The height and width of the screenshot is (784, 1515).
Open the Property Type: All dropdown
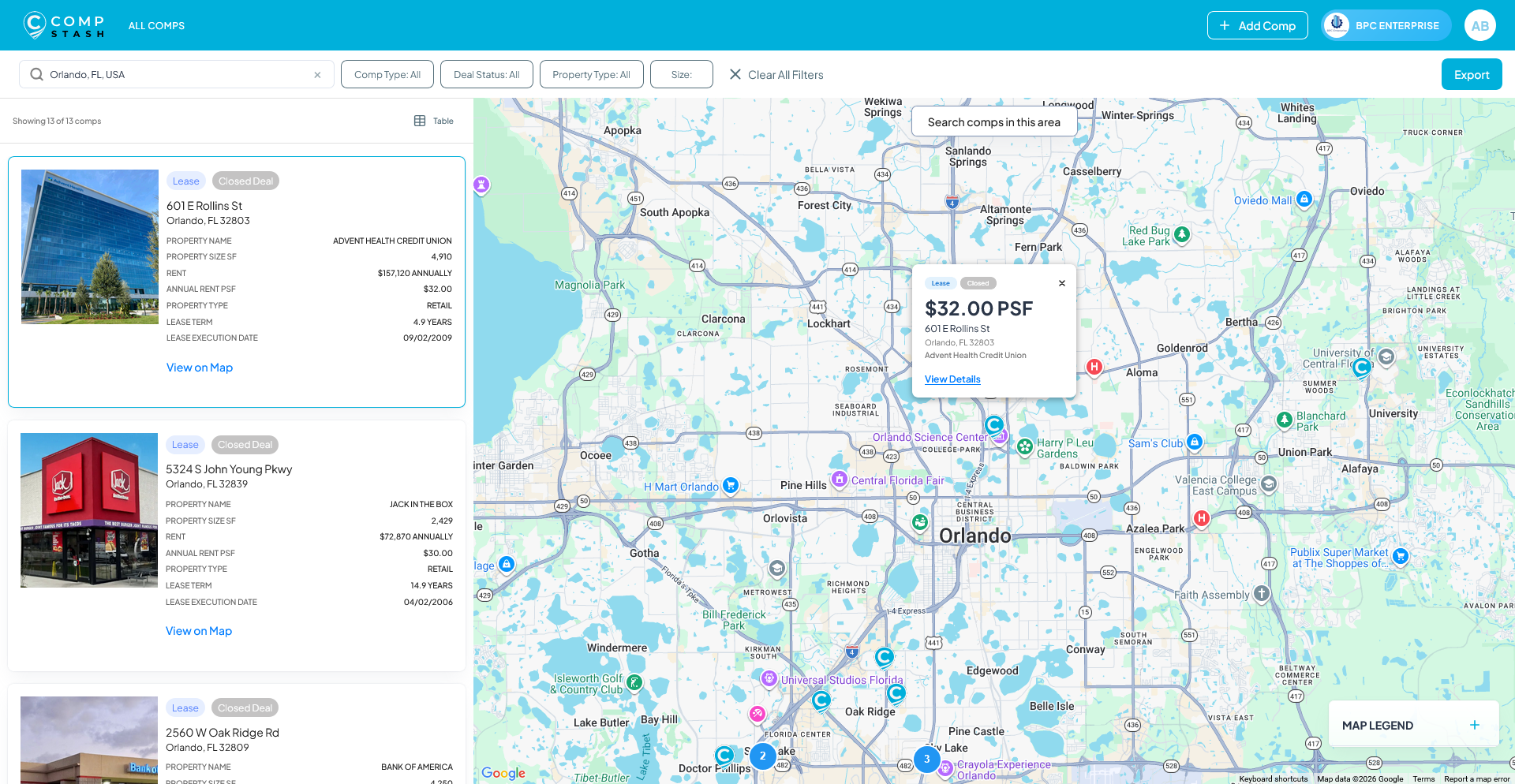591,74
